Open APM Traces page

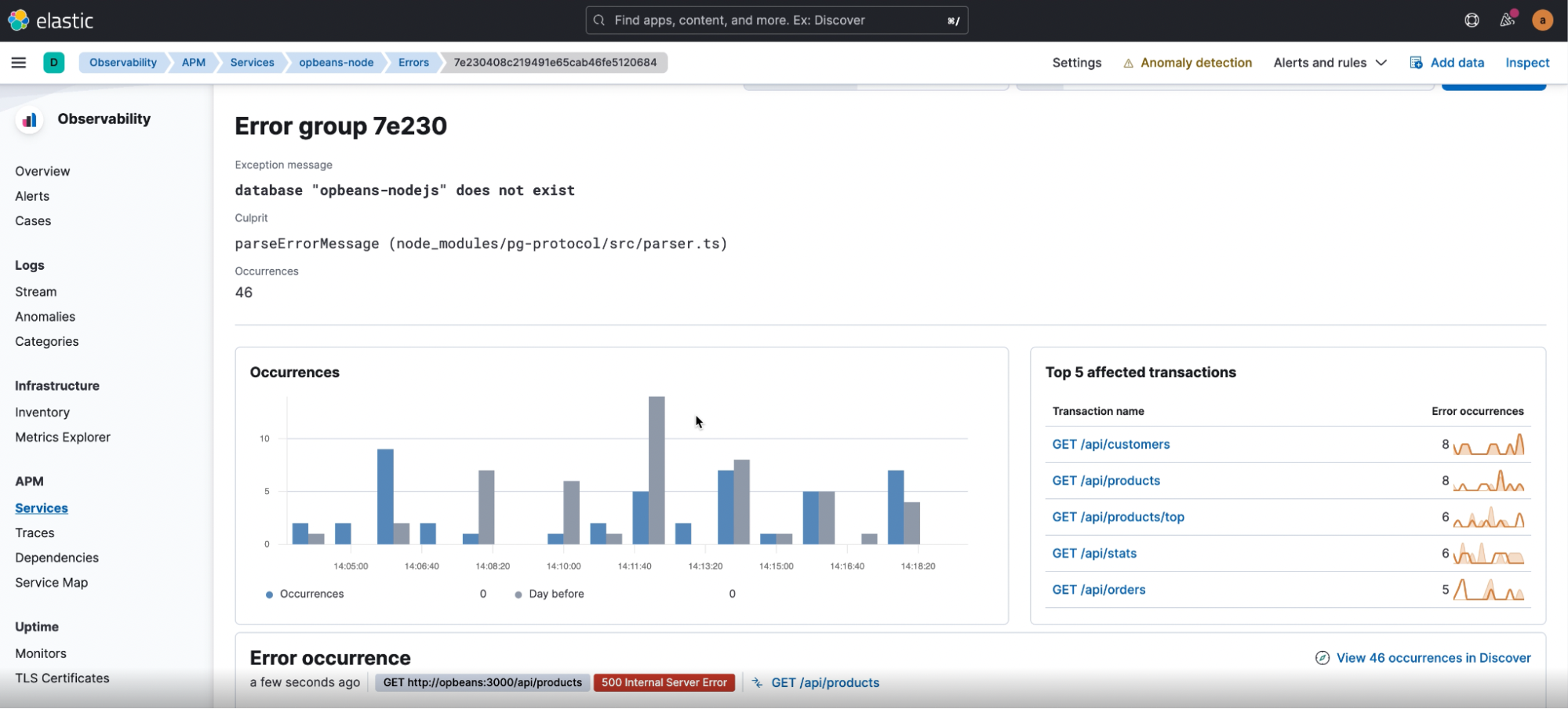(35, 533)
